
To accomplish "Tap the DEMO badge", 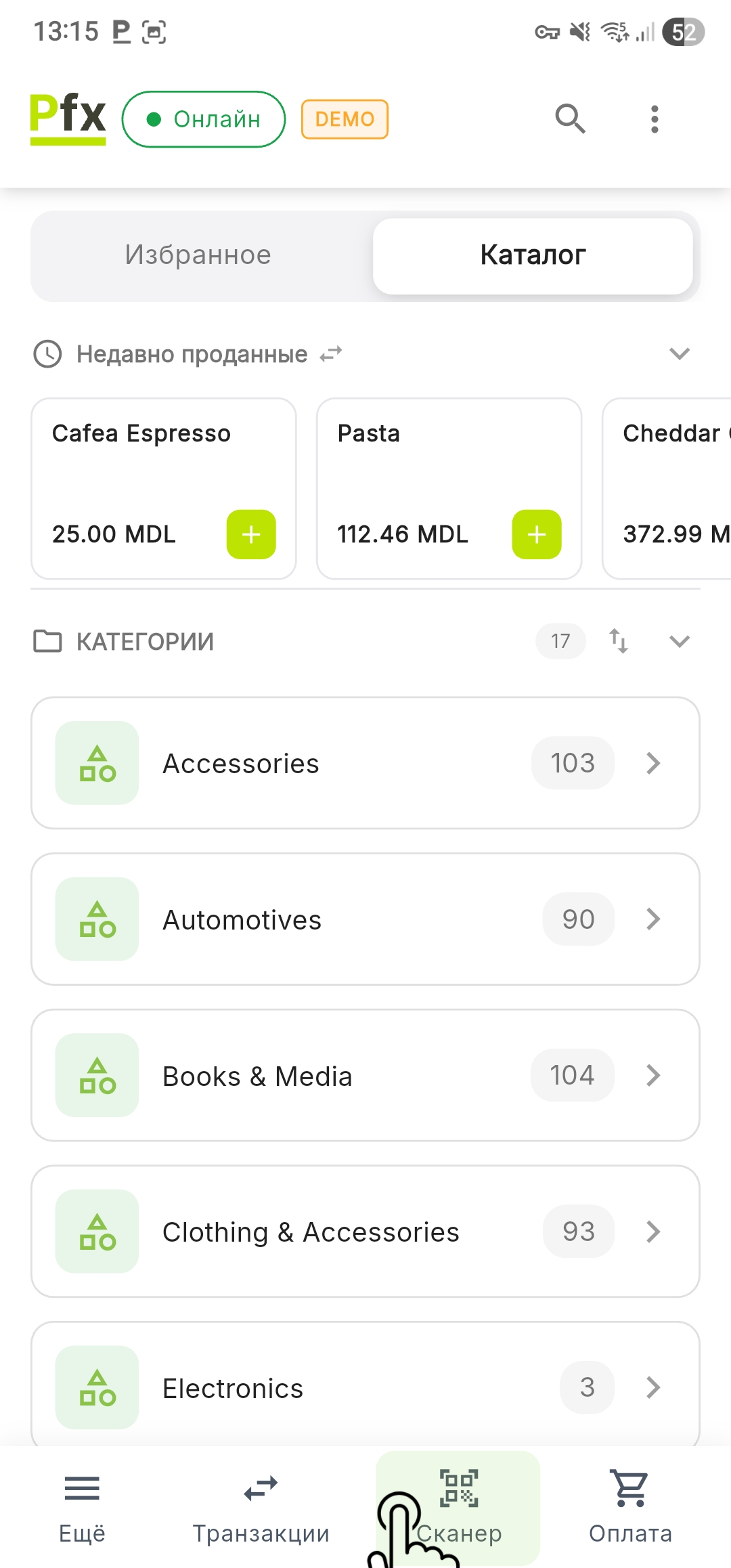I will tap(345, 119).
